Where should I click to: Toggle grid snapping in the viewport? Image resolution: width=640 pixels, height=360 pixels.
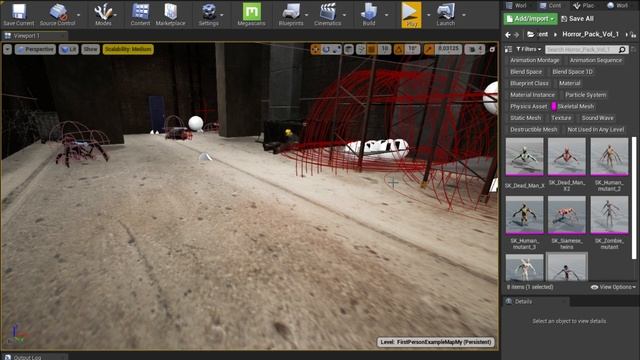(372, 49)
